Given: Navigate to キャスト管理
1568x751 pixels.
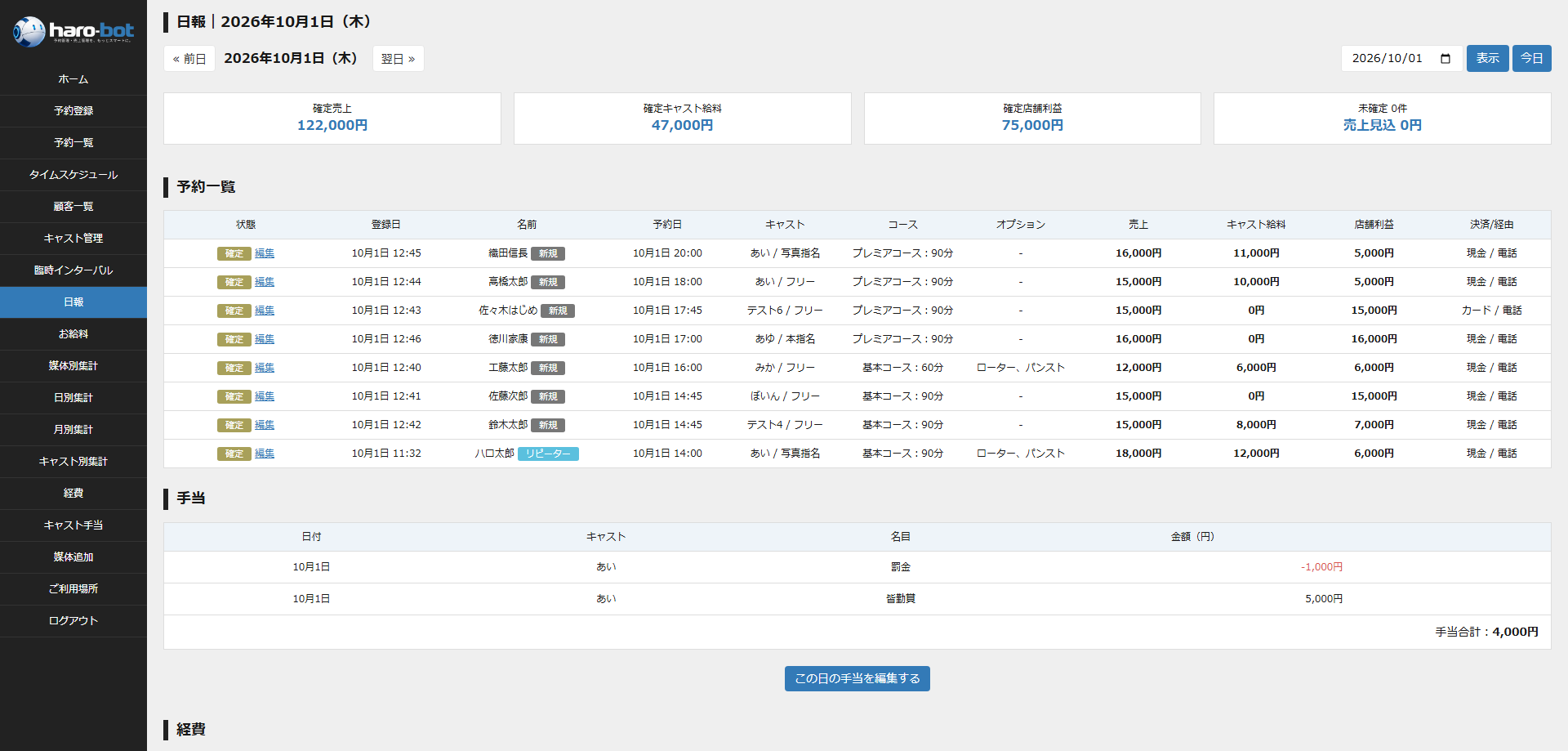Looking at the screenshot, I should [x=73, y=239].
